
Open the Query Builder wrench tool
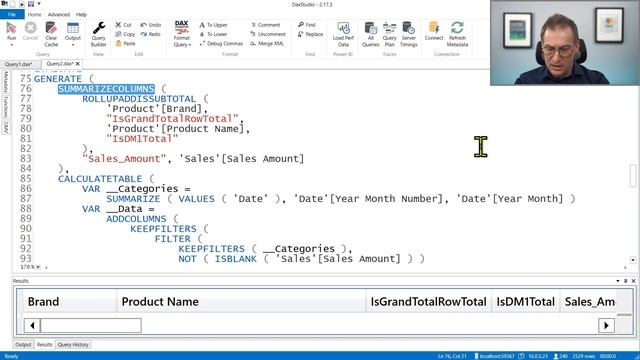click(98, 34)
